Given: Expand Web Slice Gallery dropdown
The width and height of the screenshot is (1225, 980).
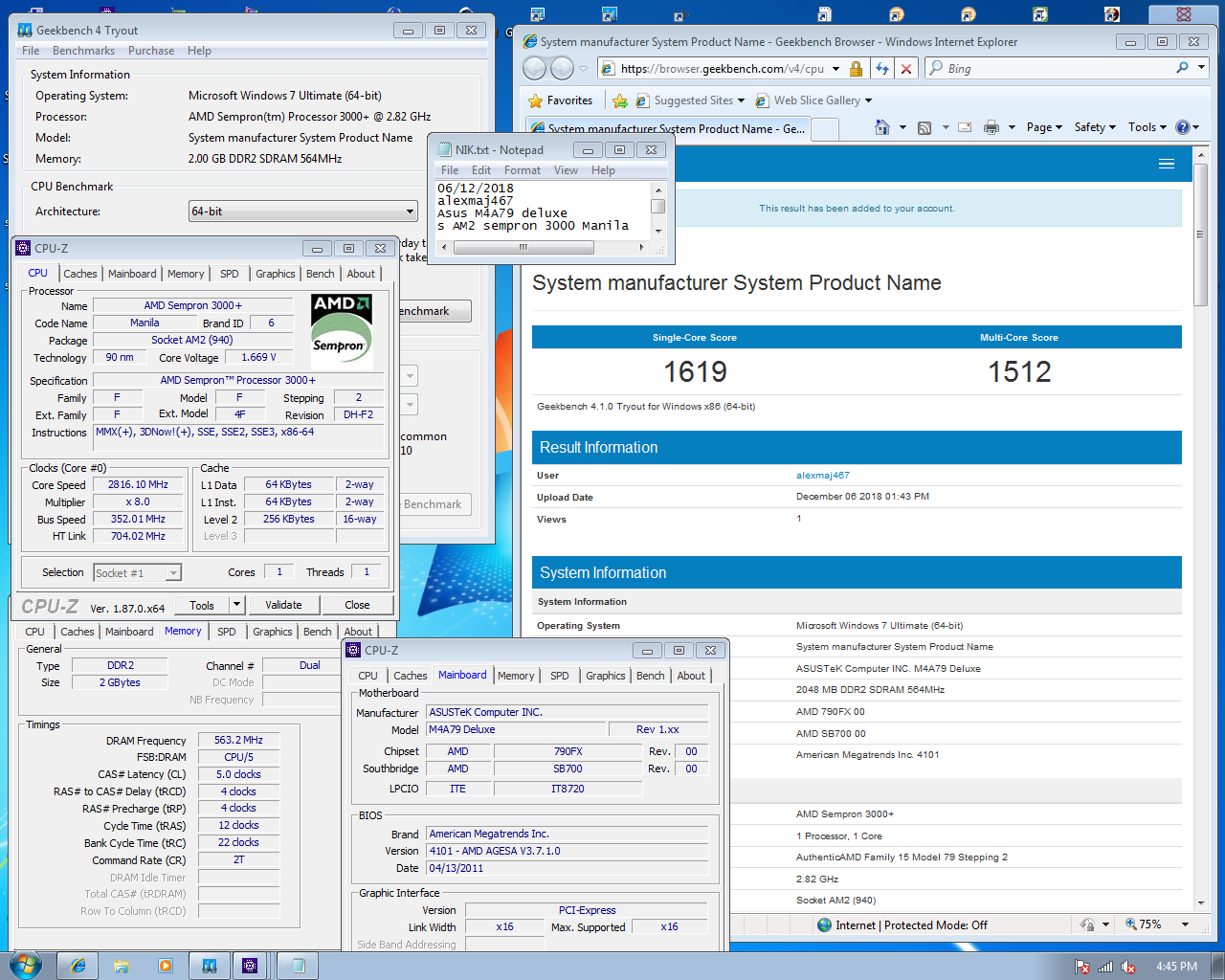Looking at the screenshot, I should tap(868, 100).
